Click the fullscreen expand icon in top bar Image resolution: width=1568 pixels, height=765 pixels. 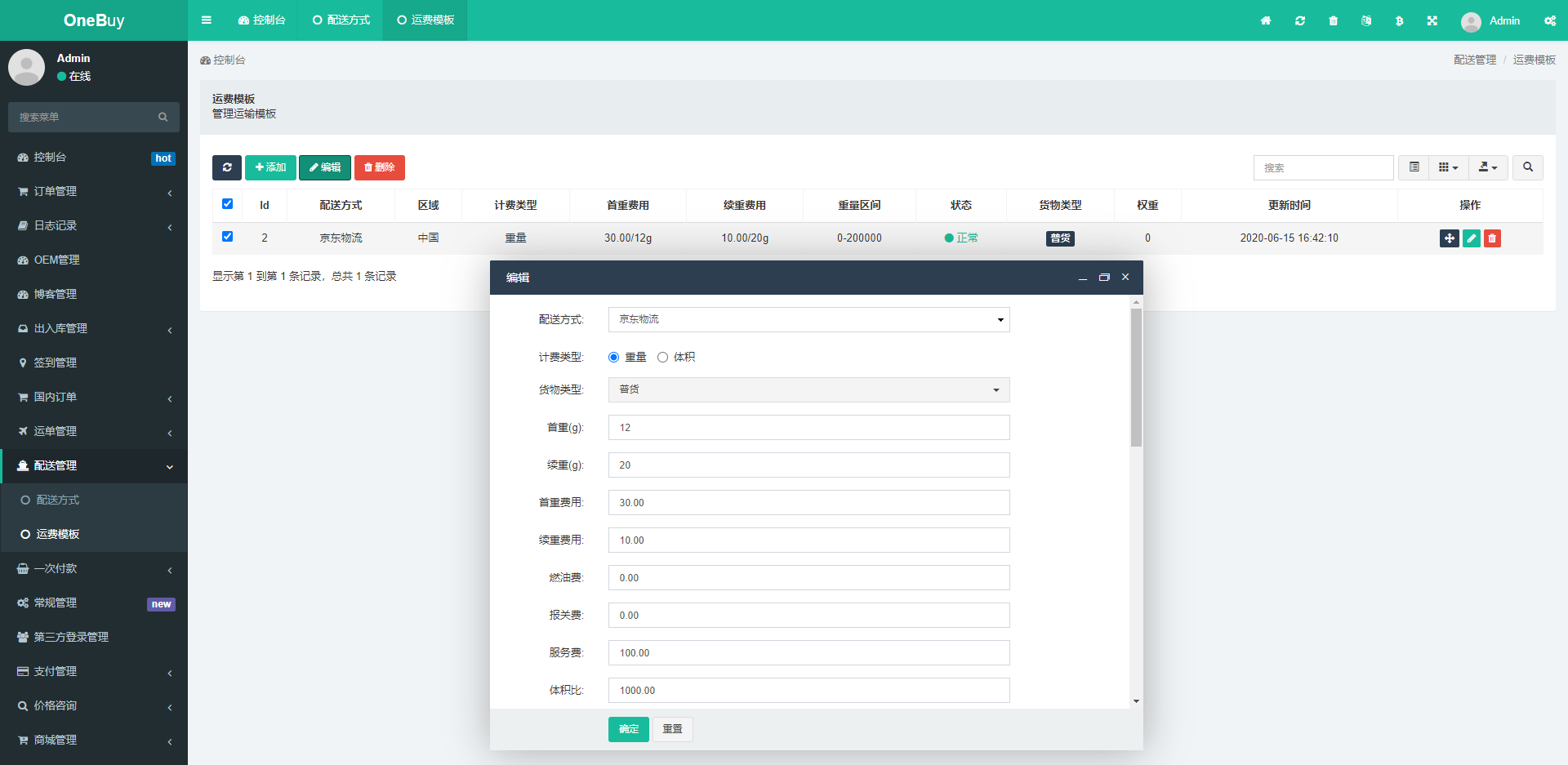[x=1432, y=20]
